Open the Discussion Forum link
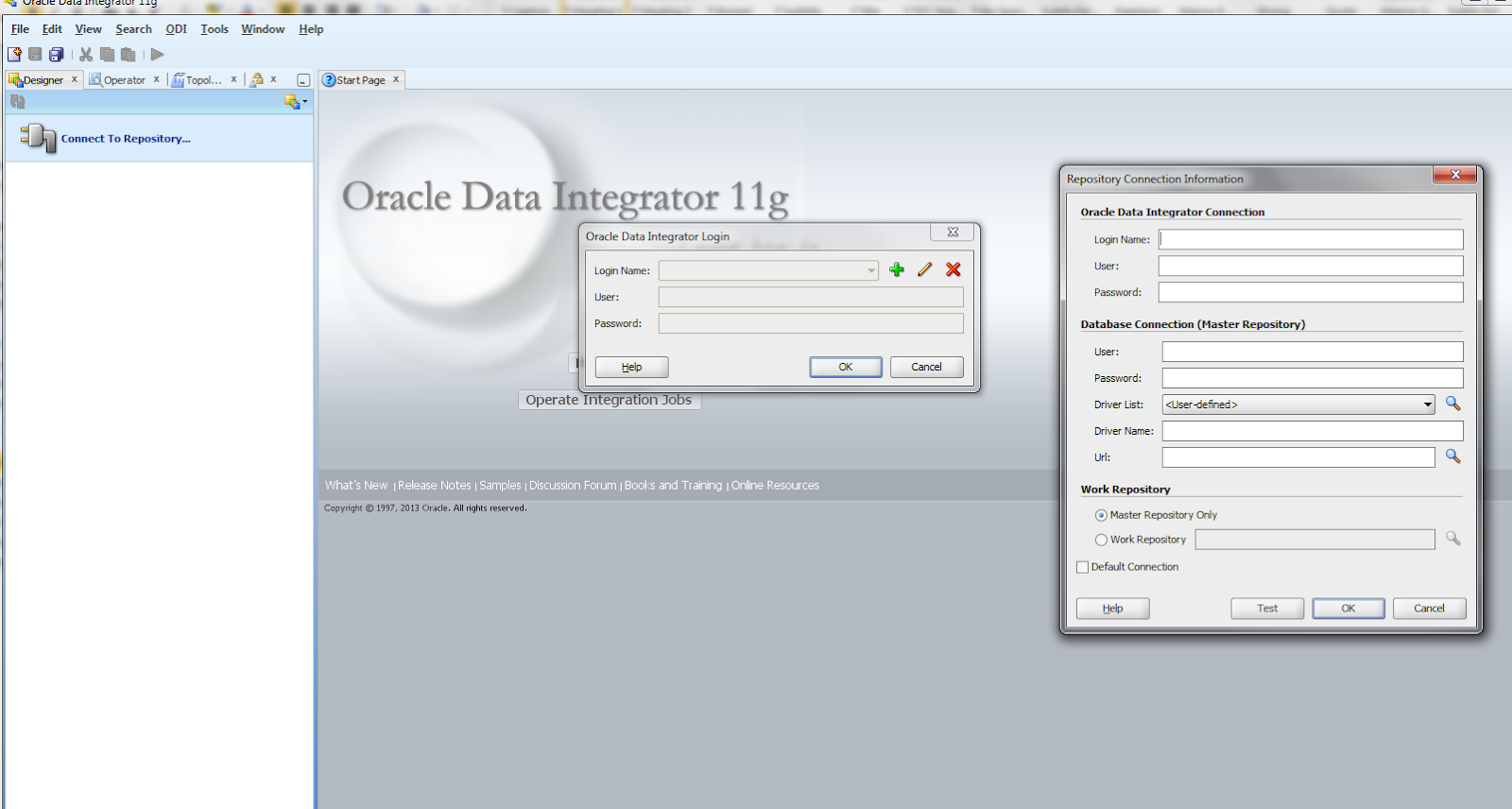 pyautogui.click(x=573, y=485)
